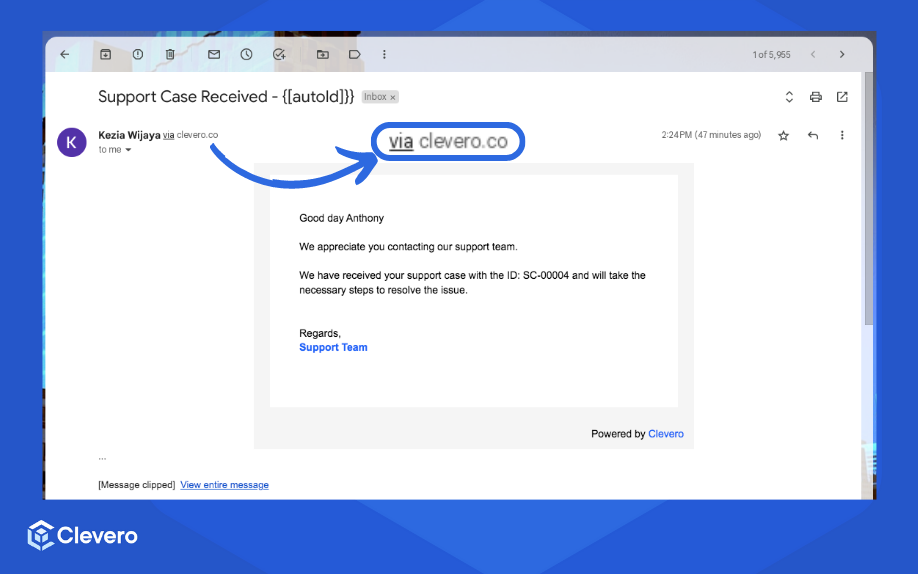Screen dimensions: 918x574
Task: Click Kezia Wijaya's K avatar
Action: click(x=71, y=142)
